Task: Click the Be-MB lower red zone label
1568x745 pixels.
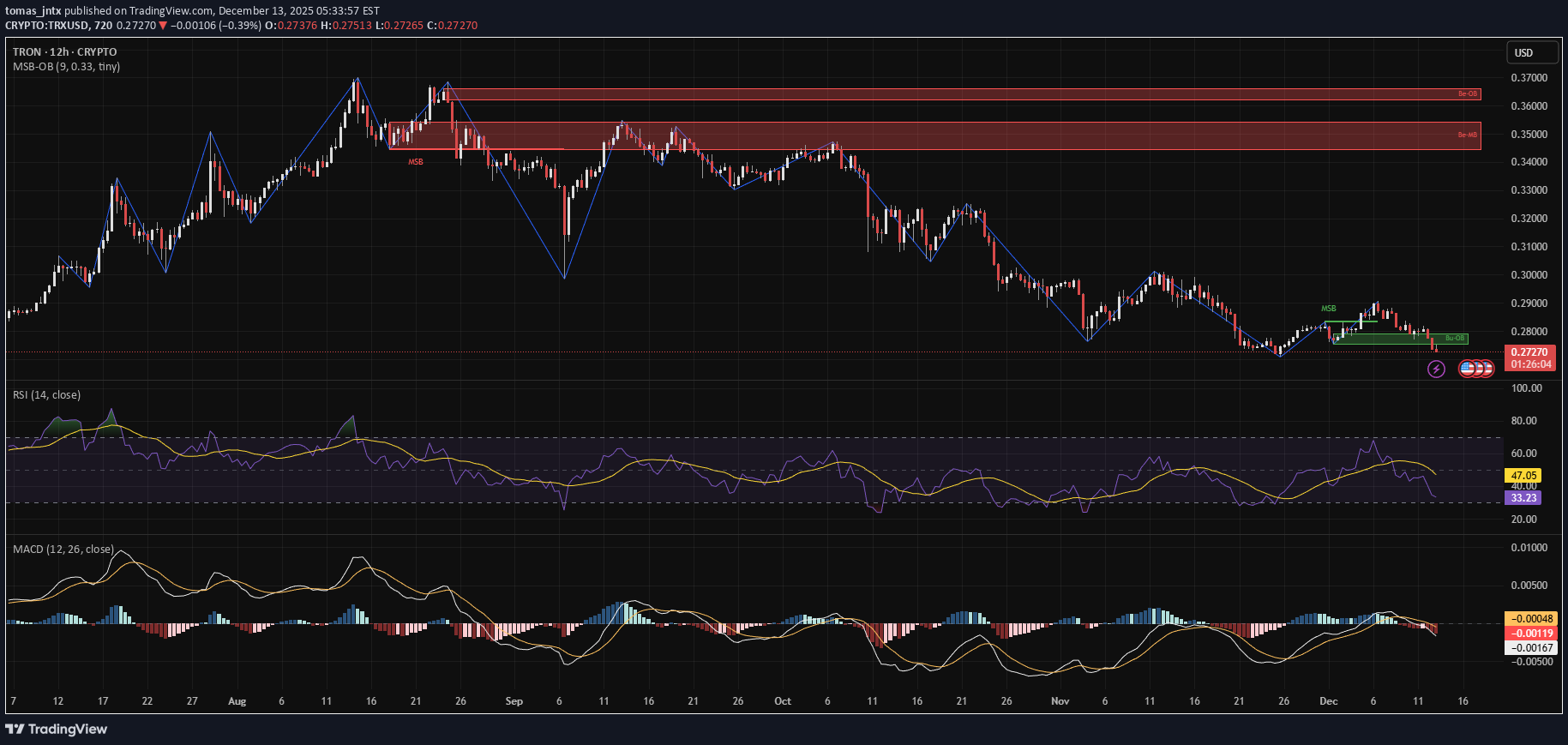Action: 1468,135
